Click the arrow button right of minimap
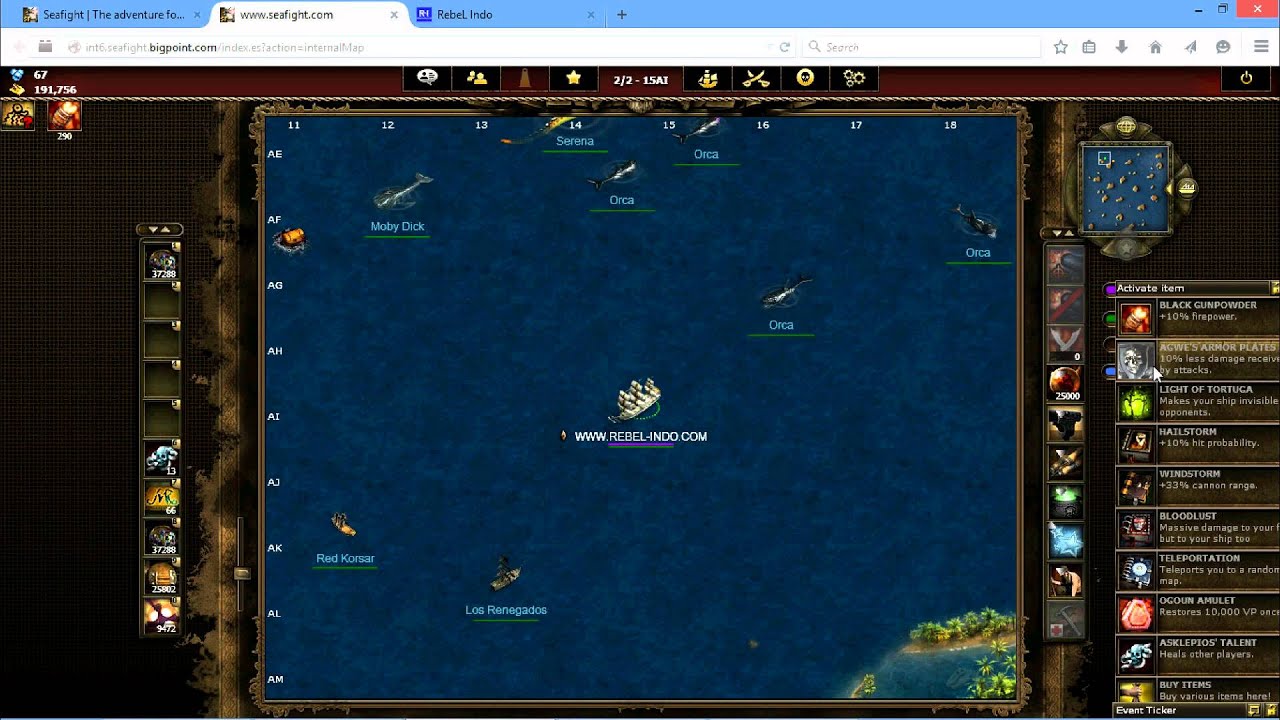 [1187, 187]
